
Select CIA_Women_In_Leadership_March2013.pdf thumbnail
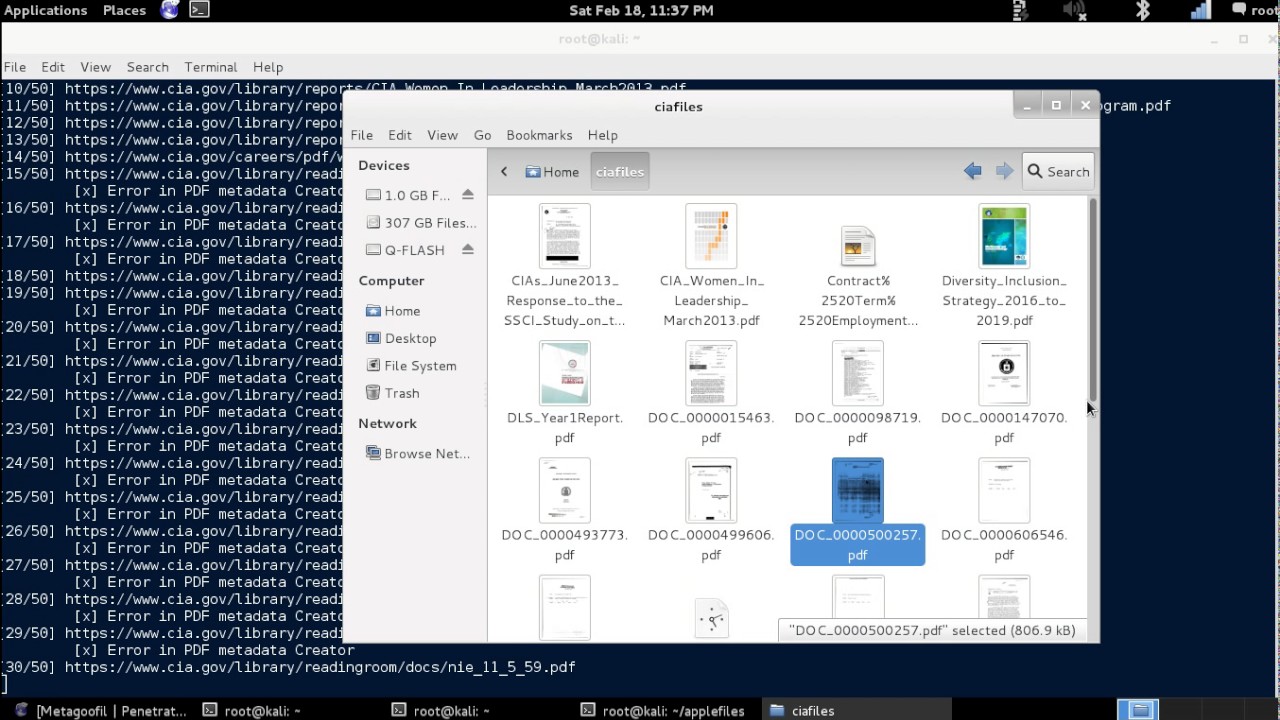tap(711, 236)
